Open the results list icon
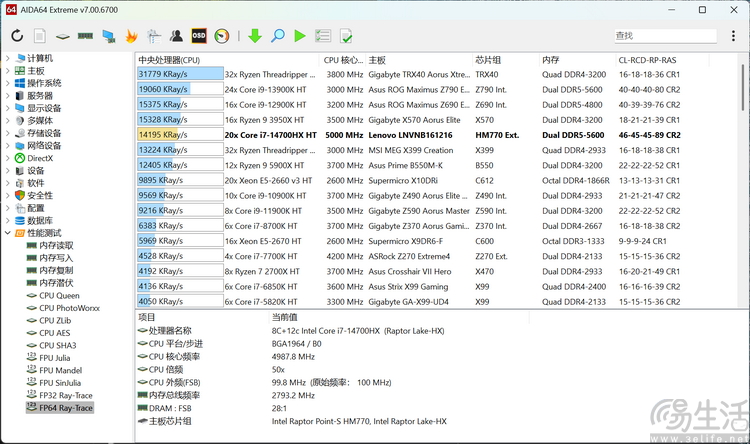This screenshot has width=750, height=444. [323, 36]
